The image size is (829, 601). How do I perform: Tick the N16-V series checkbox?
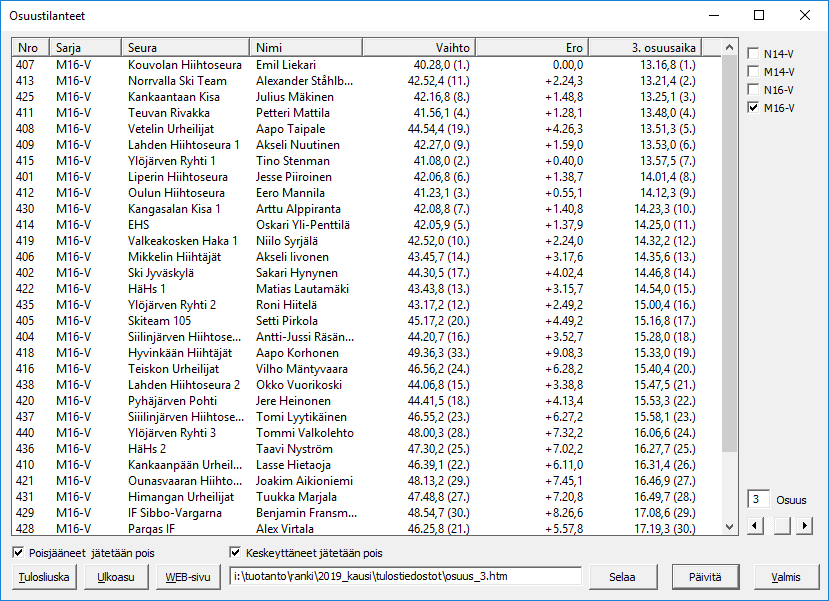pos(754,90)
